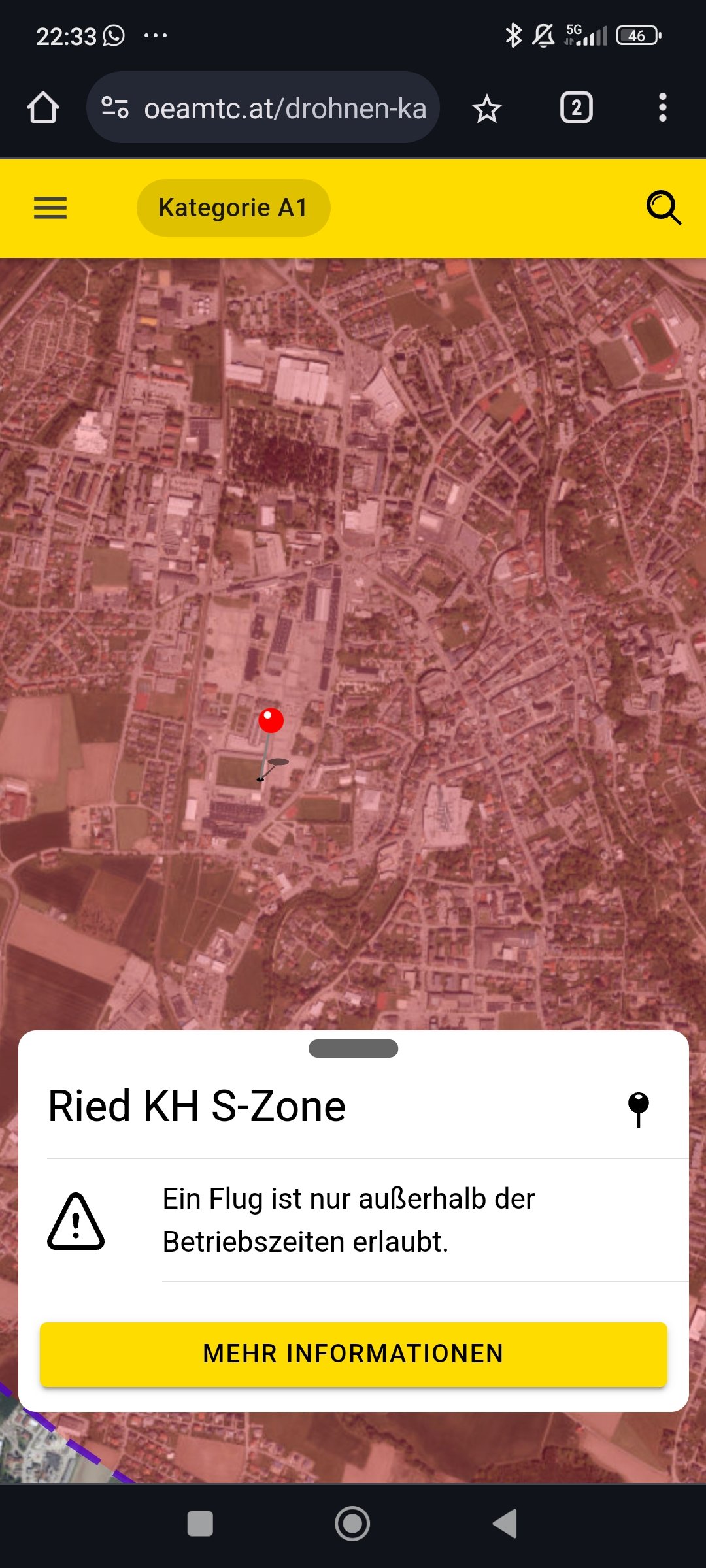View site settings icon in address bar

click(x=115, y=108)
